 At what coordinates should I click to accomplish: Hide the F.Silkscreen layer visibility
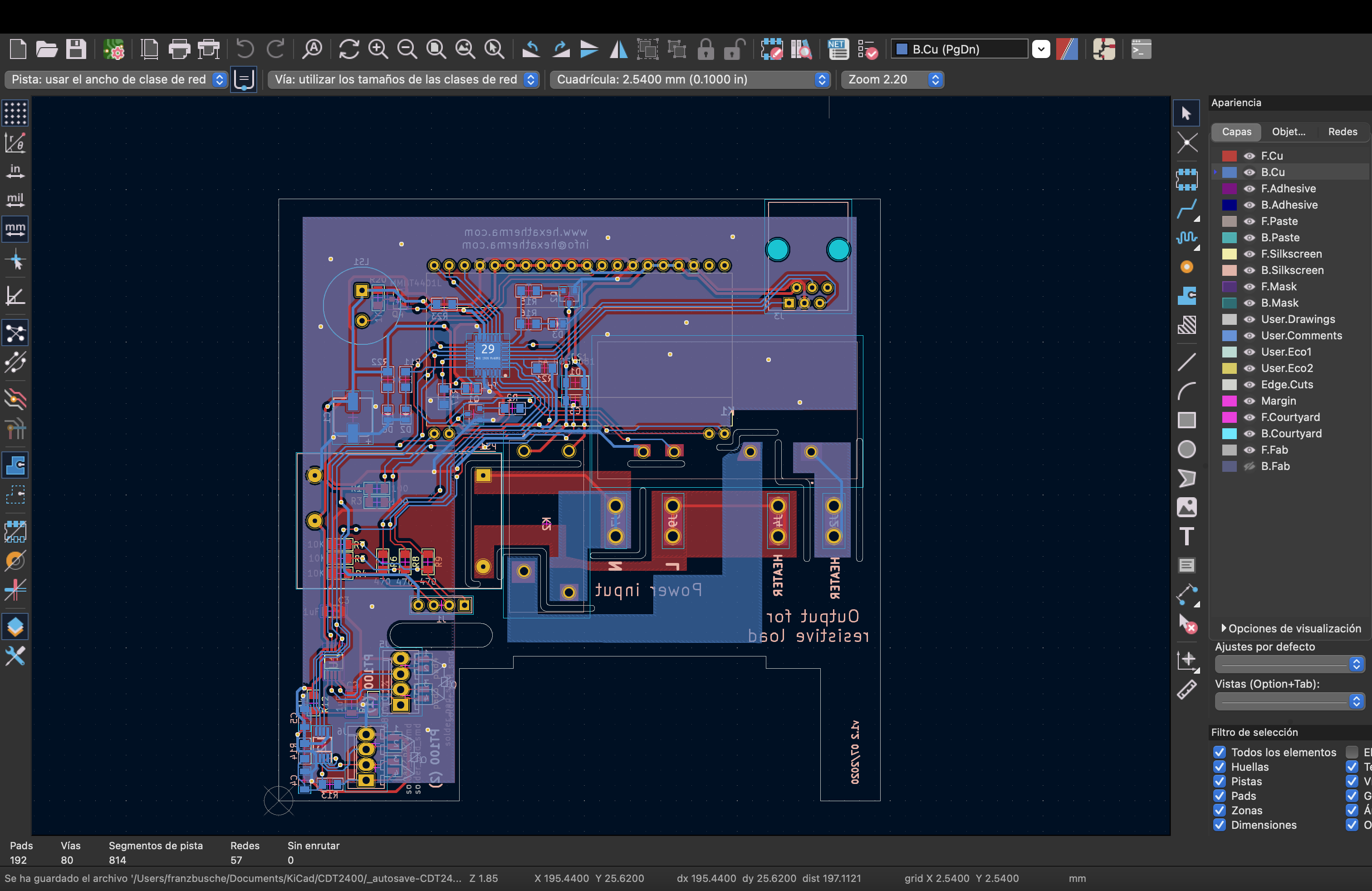tap(1249, 254)
